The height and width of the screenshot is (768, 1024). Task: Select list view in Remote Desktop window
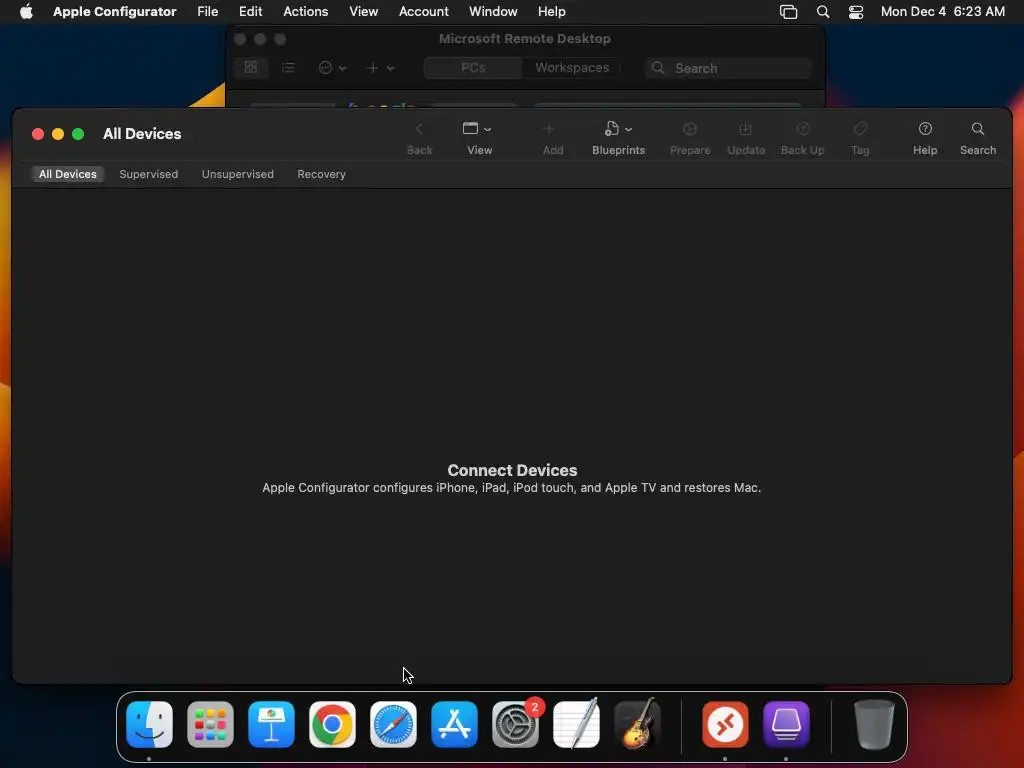288,67
